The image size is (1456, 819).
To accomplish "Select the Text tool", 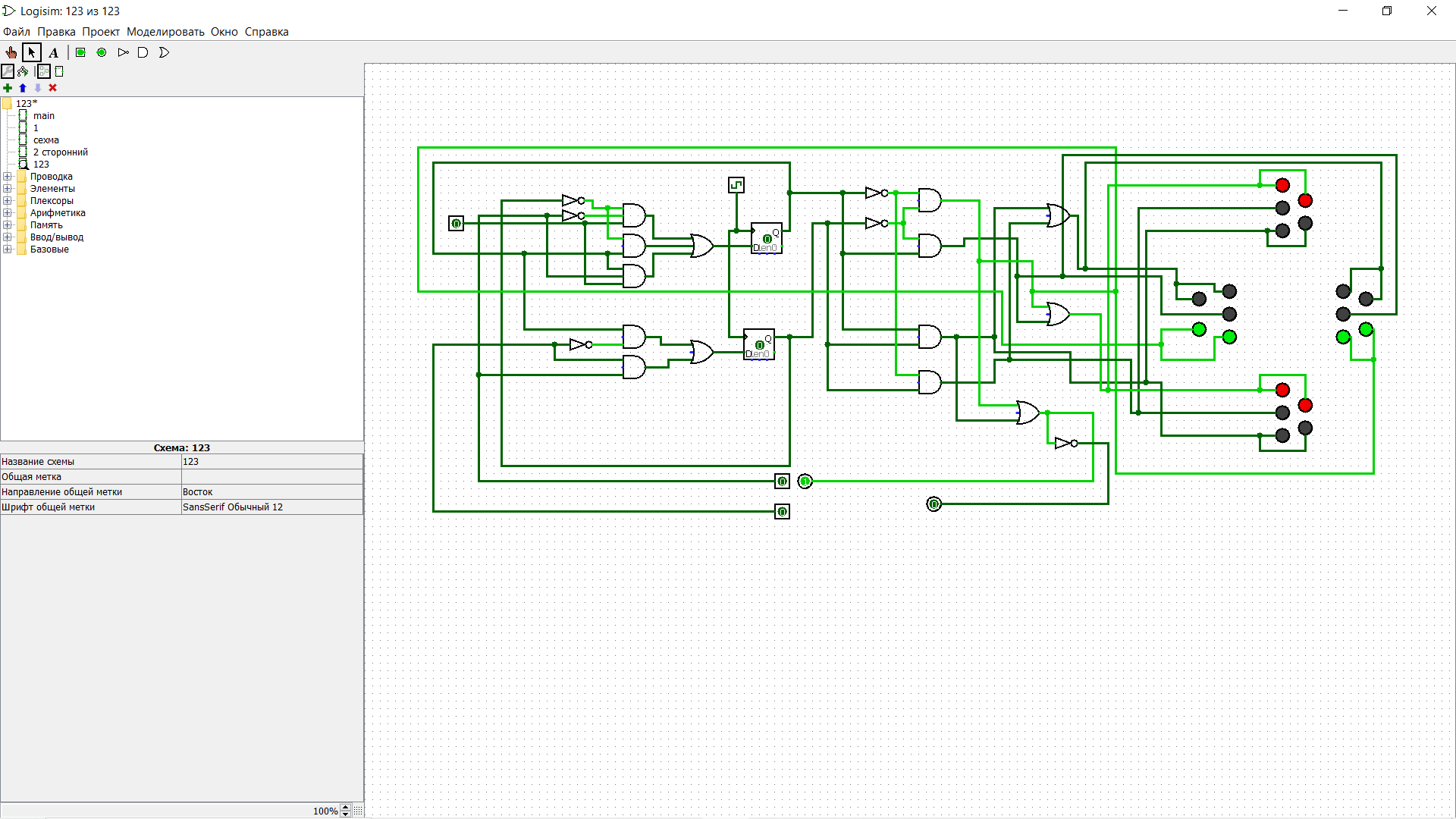I will pyautogui.click(x=53, y=52).
